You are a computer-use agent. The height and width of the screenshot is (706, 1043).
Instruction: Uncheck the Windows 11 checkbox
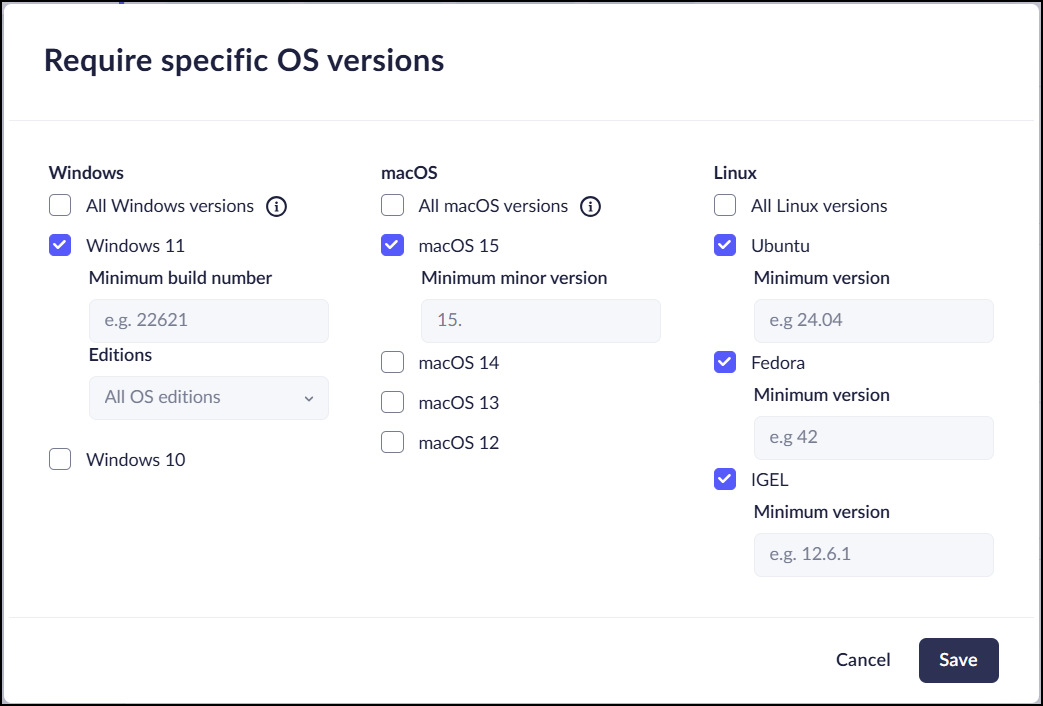coord(60,246)
